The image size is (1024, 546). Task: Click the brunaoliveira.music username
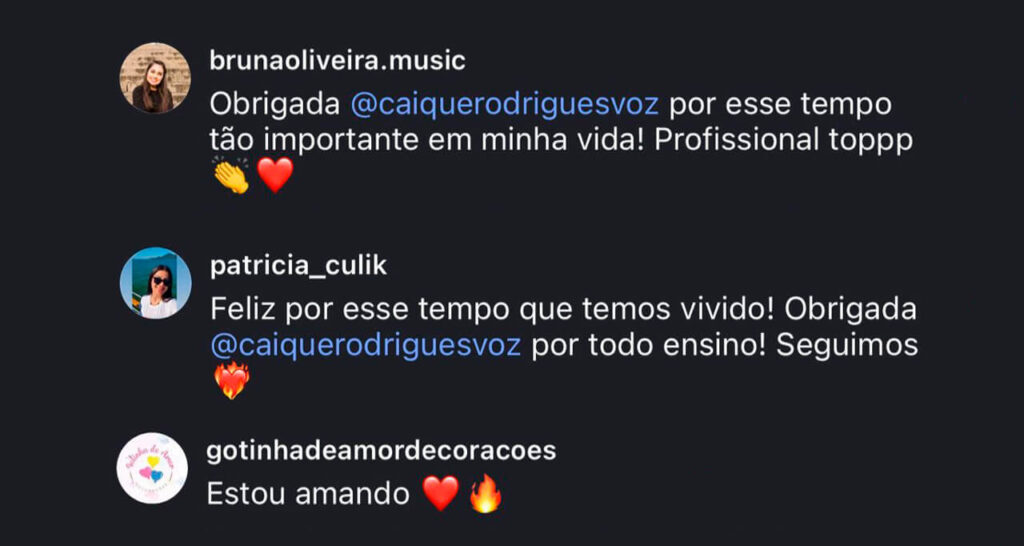pos(338,61)
